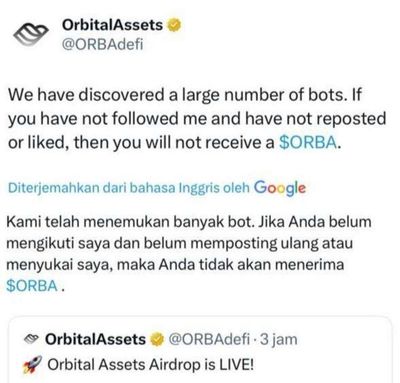Open the @ORBAdefi handle under the name
This screenshot has height=383, width=400.
click(103, 44)
